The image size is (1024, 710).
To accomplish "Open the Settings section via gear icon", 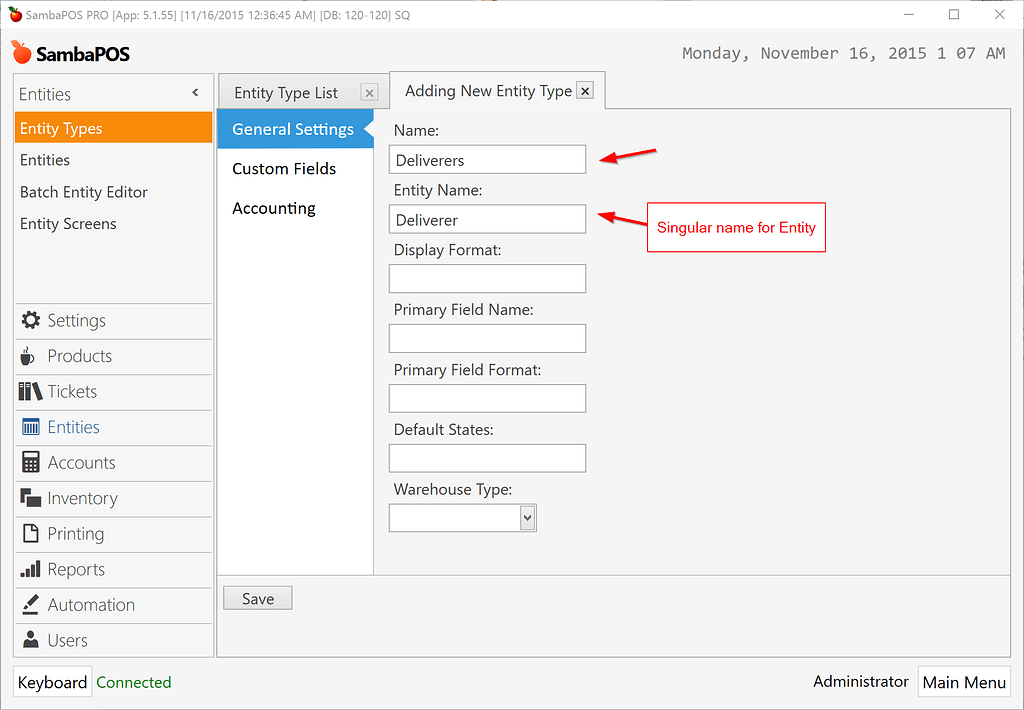I will point(32,321).
